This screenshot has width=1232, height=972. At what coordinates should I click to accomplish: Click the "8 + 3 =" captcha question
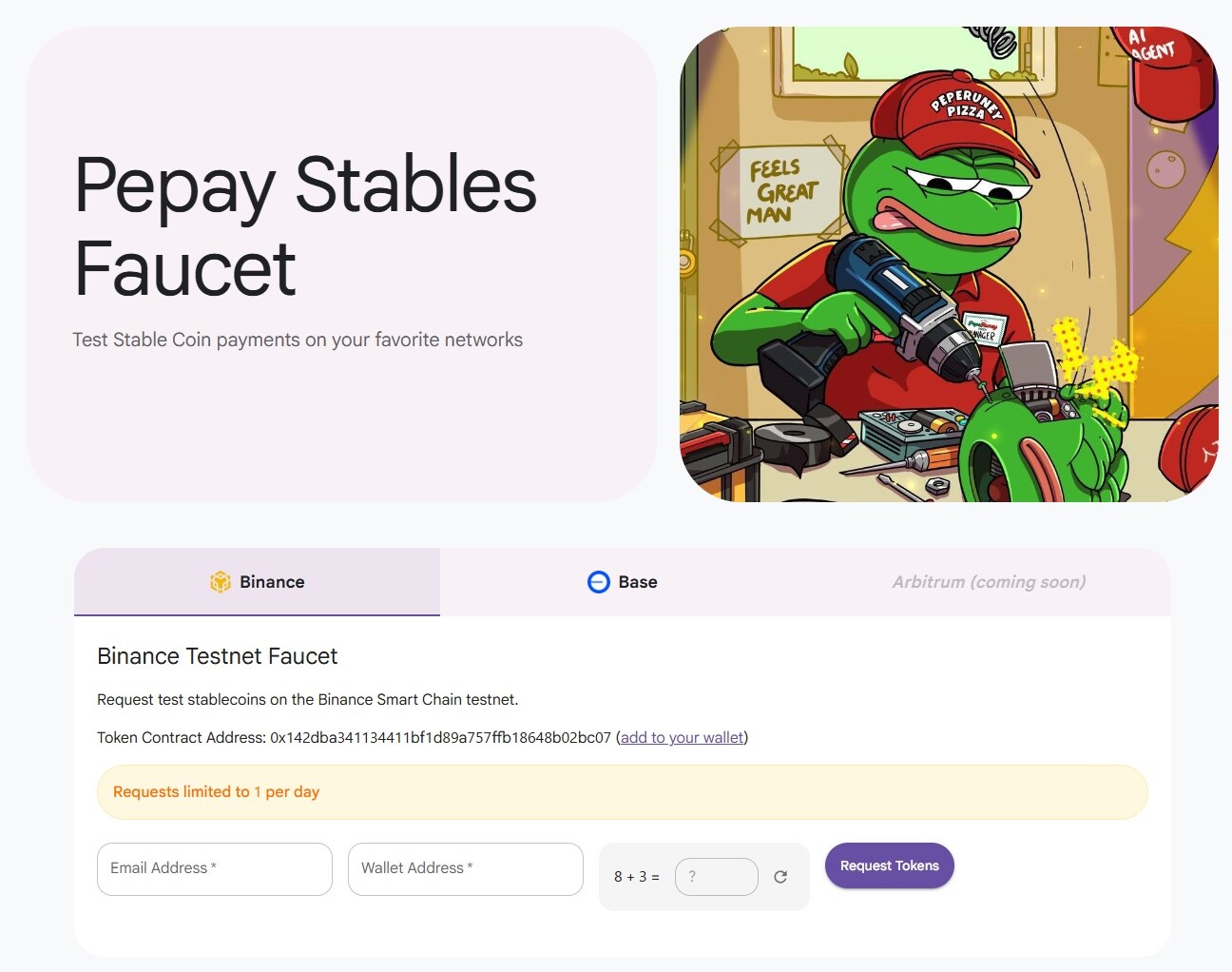[x=636, y=877]
